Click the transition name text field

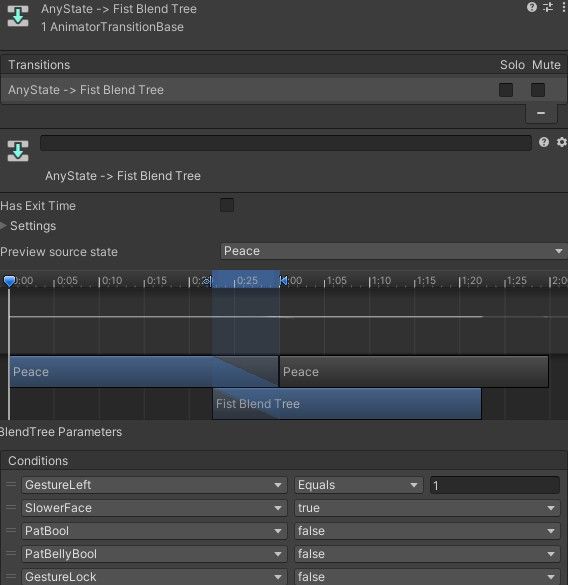[x=286, y=143]
